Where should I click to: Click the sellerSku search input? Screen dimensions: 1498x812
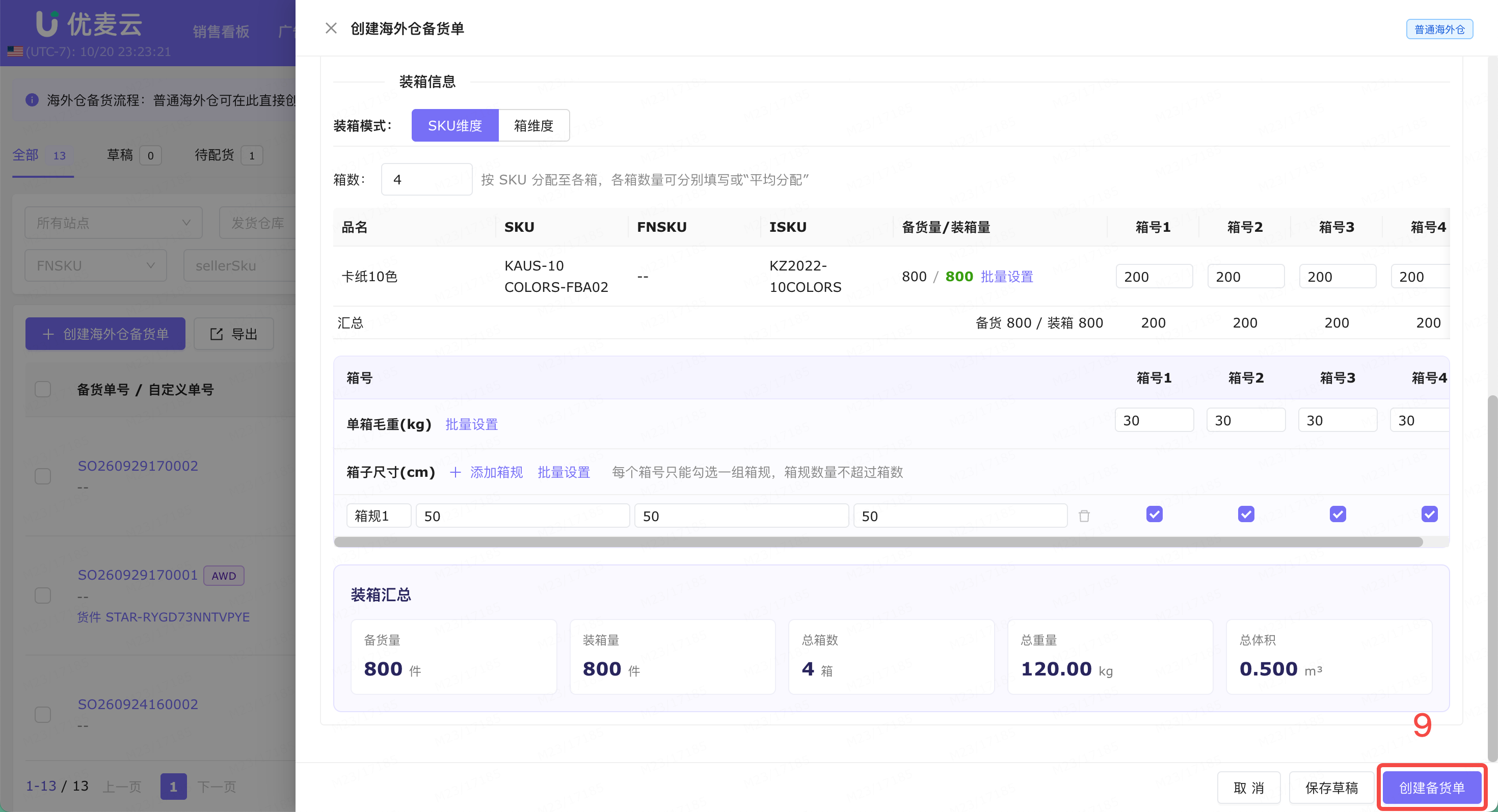click(x=239, y=265)
